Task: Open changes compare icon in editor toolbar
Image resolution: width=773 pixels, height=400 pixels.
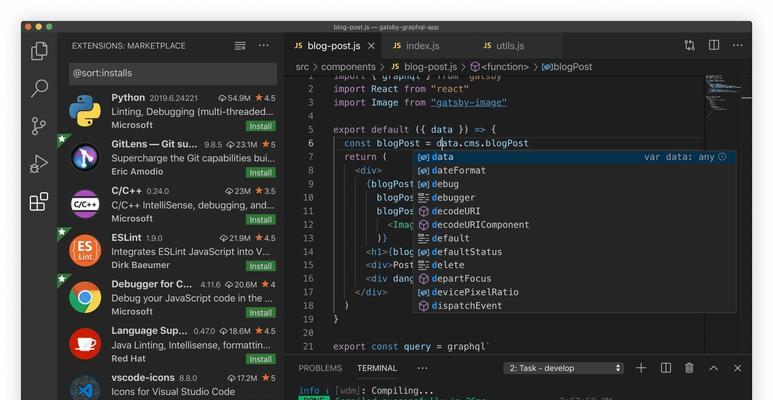Action: tap(689, 45)
